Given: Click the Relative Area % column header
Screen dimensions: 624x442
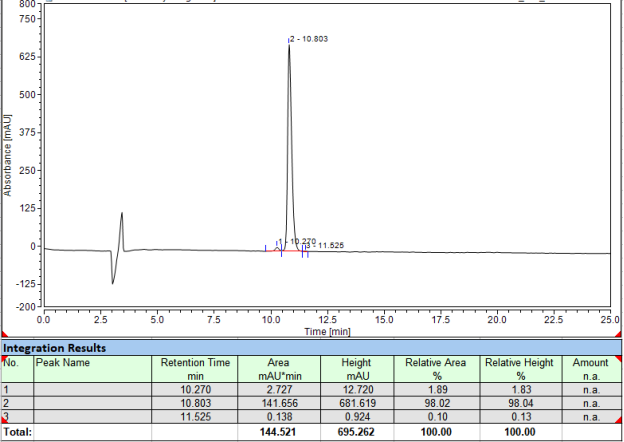Looking at the screenshot, I should (437, 368).
